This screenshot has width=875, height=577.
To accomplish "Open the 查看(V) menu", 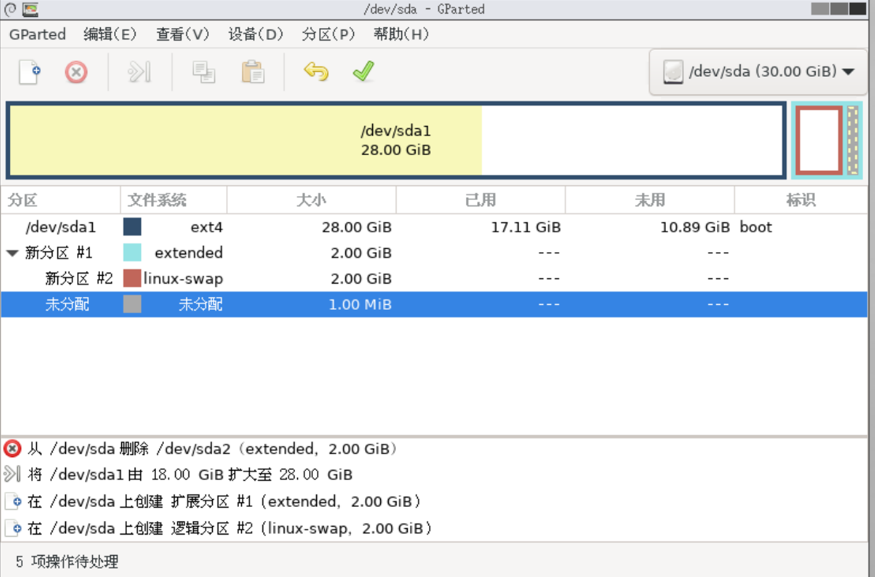I will coord(182,35).
